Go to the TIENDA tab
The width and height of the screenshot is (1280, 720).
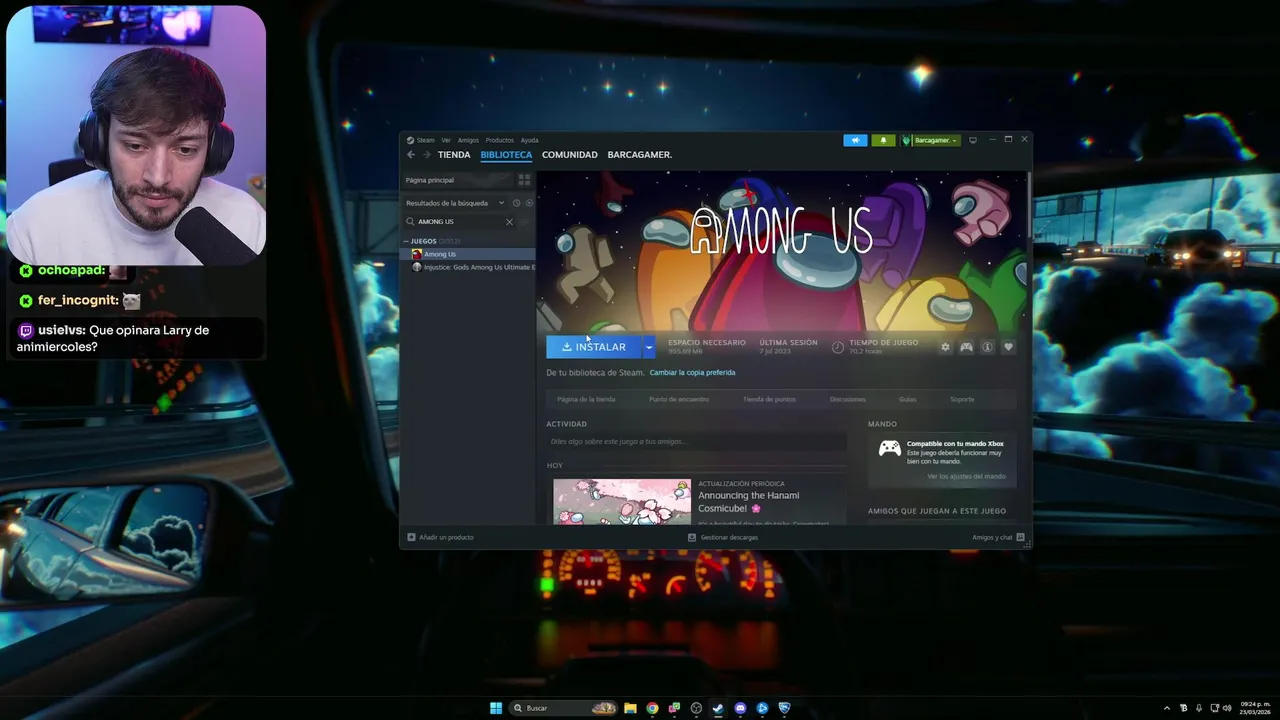454,155
